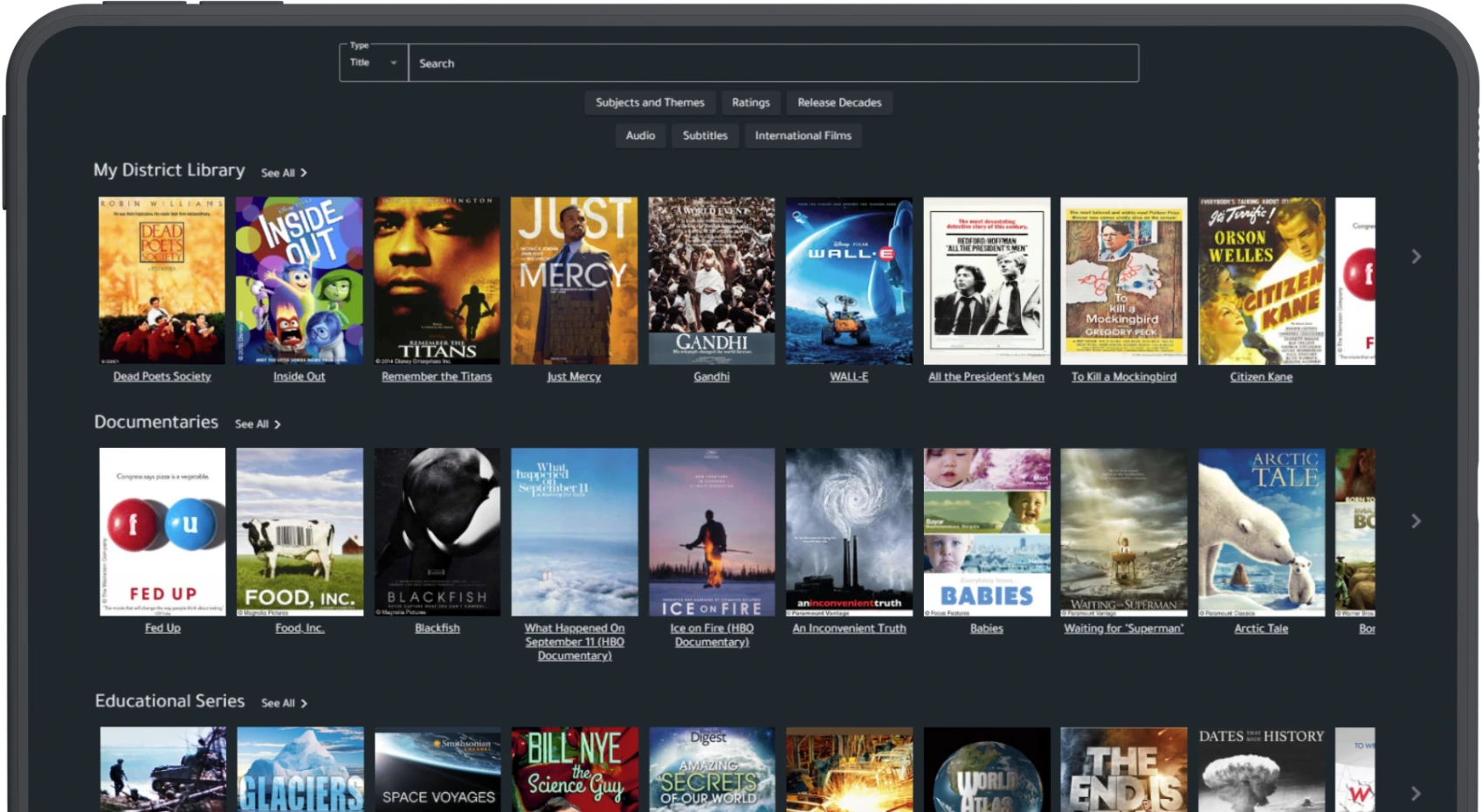Select the Food, Inc. poster
1482x812 pixels.
(300, 532)
